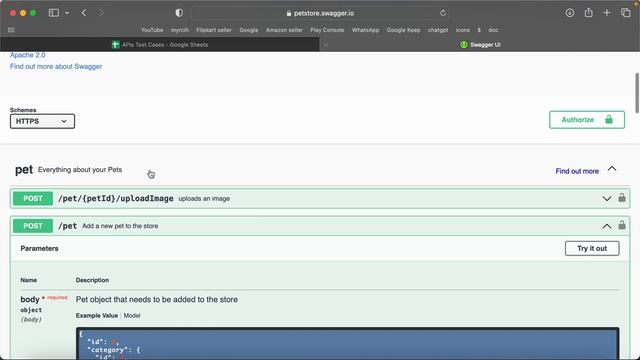The width and height of the screenshot is (640, 360).
Task: Click inside the example JSON code block
Action: tap(347, 344)
